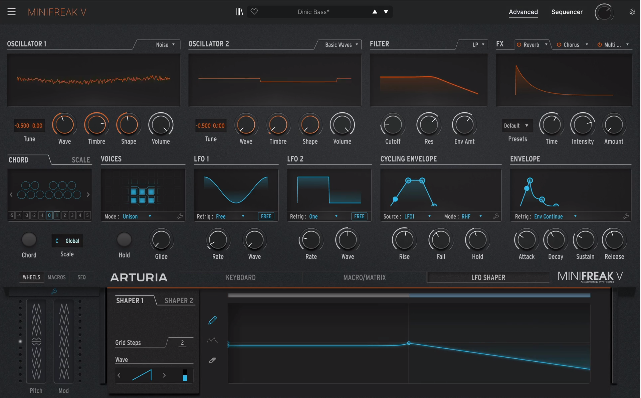Screen dimensions: 641x398
Task: Select the Shaper 2 tab
Action: 179,301
